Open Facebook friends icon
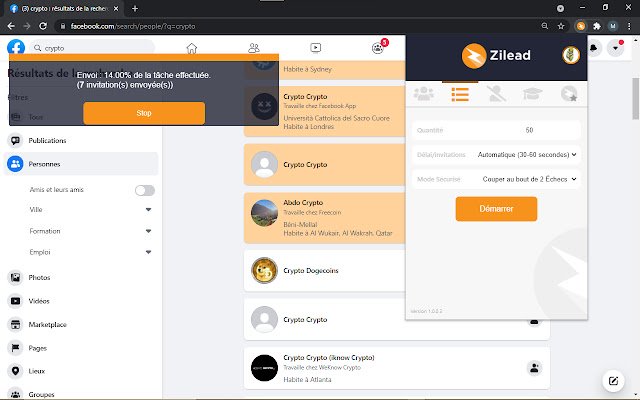The height and width of the screenshot is (400, 640). pyautogui.click(x=254, y=48)
